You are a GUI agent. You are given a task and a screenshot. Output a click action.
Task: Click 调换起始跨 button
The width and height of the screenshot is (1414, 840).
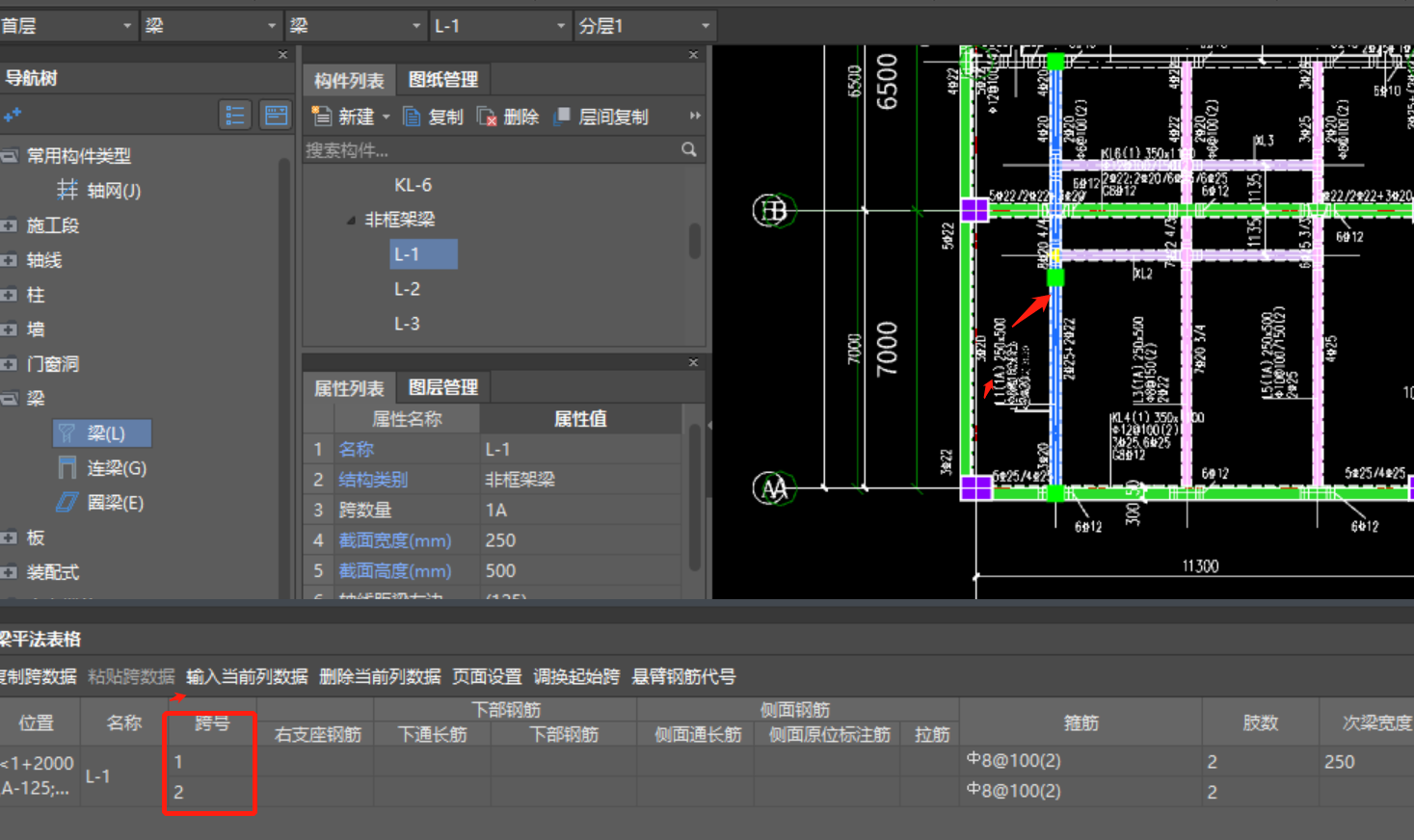[x=576, y=676]
